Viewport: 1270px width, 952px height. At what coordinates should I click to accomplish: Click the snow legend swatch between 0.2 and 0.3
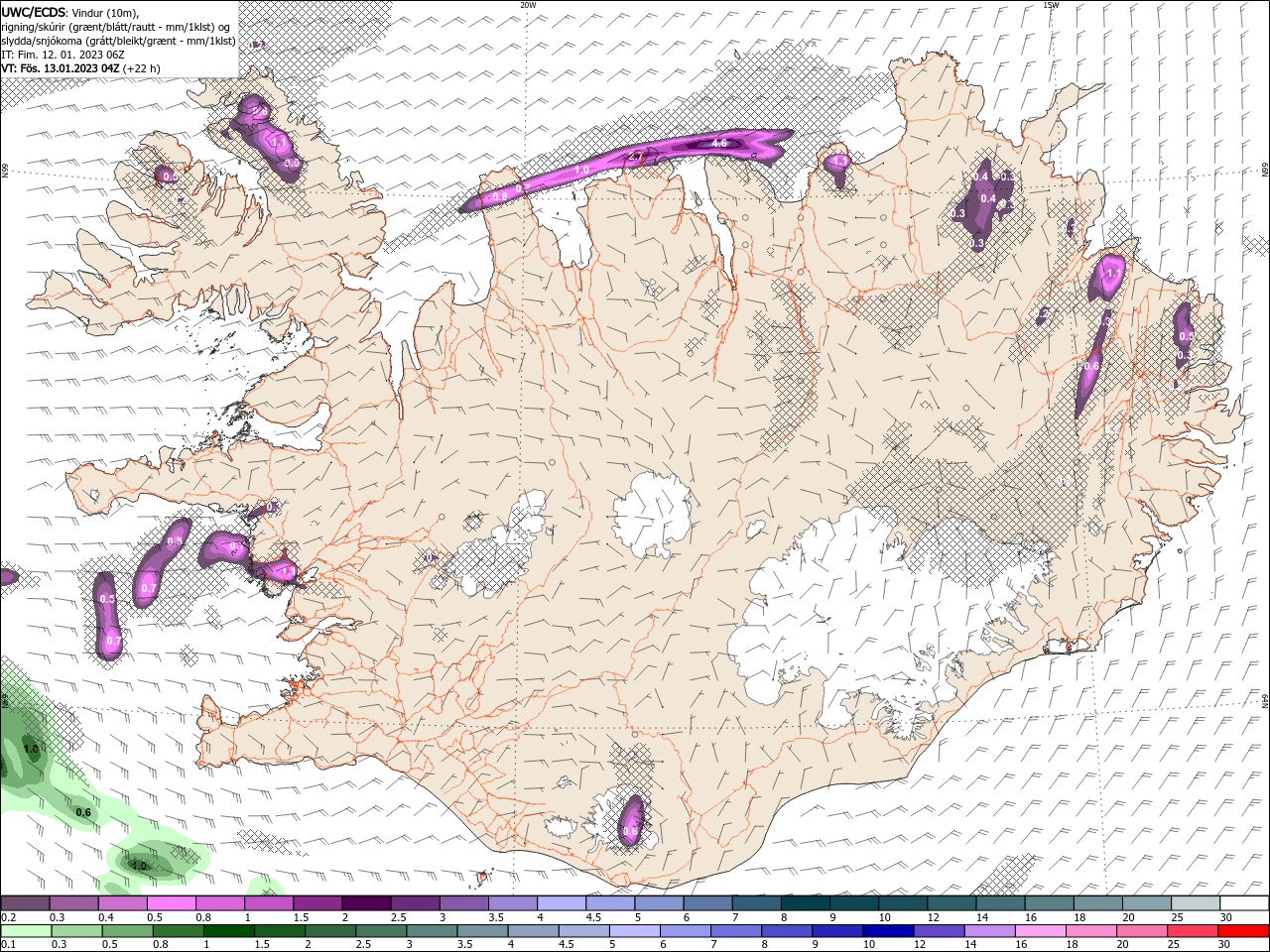(x=24, y=903)
